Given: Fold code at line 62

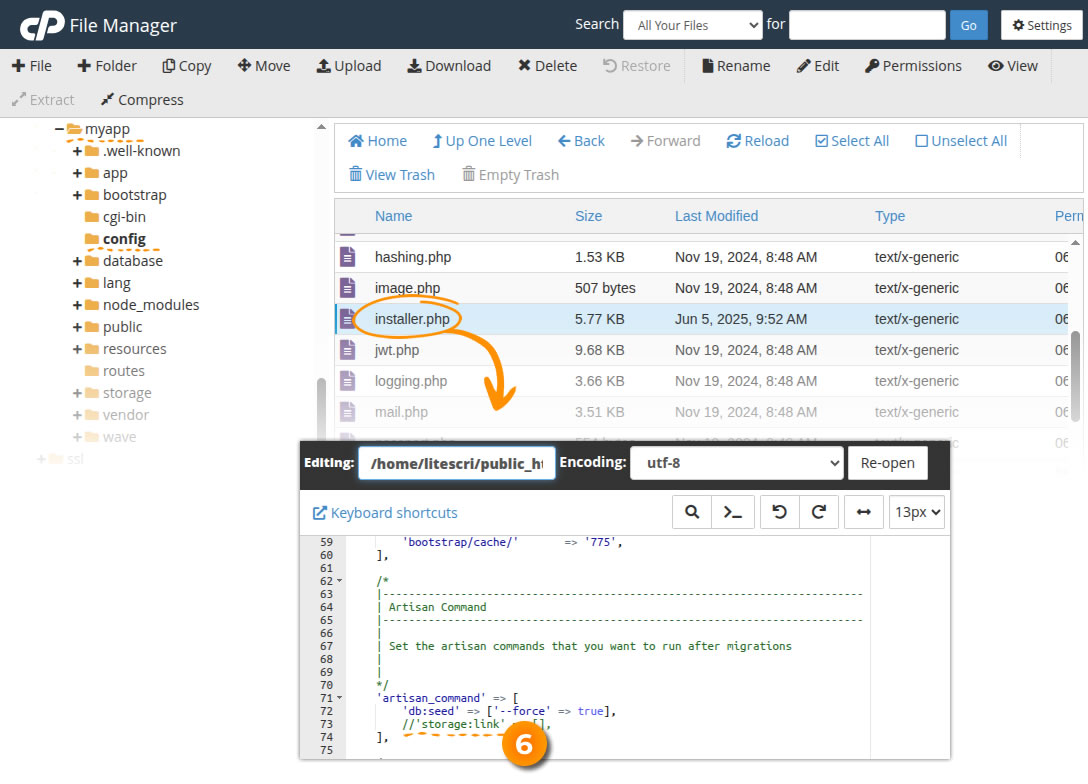Looking at the screenshot, I should pos(339,581).
